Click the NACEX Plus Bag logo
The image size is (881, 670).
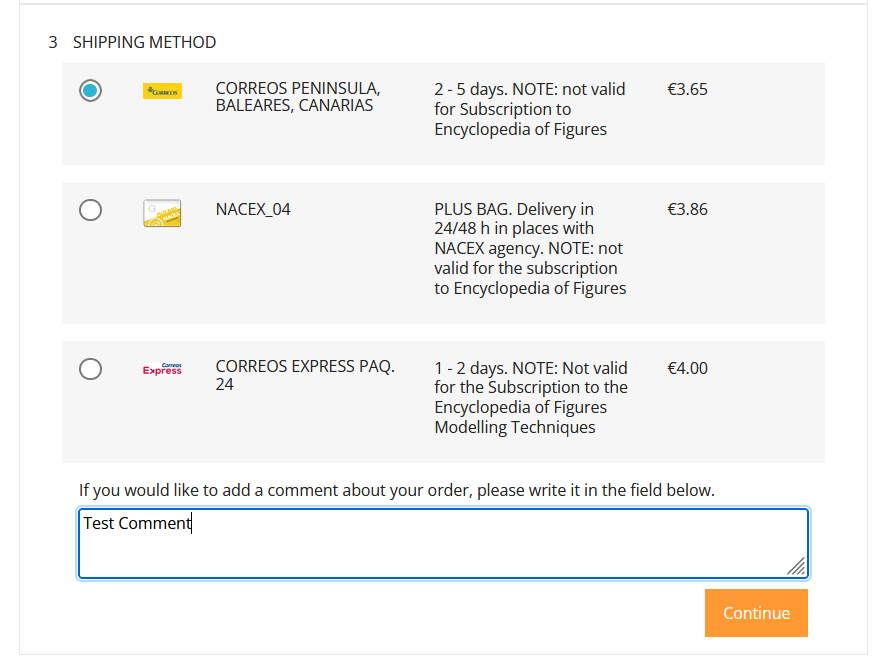[162, 213]
